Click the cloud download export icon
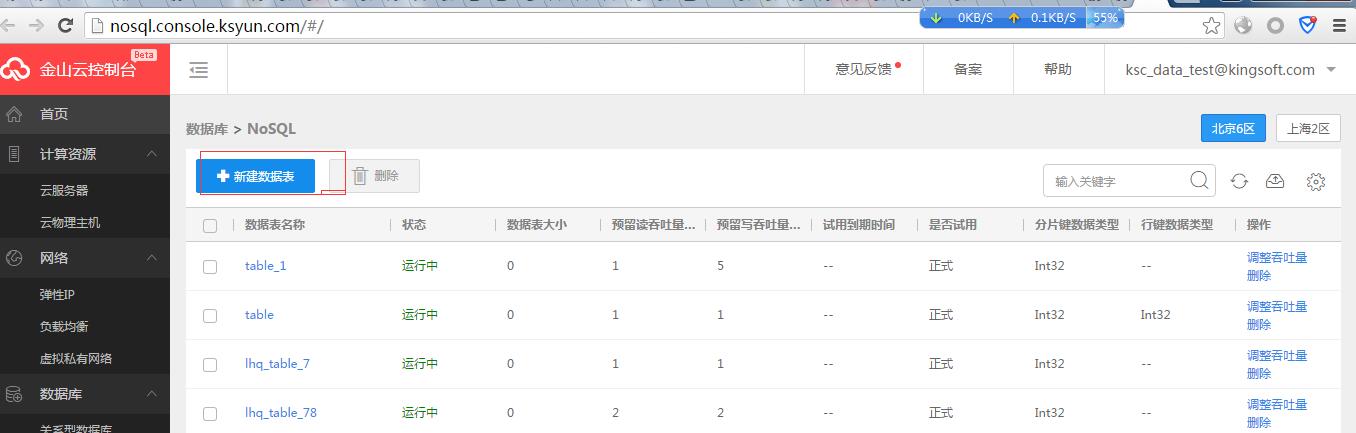Viewport: 1356px width, 433px height. 1275,181
